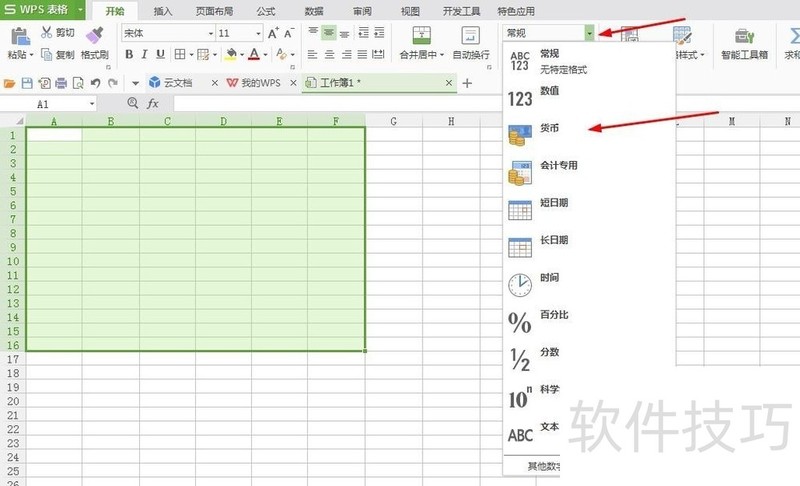This screenshot has height=486, width=800.
Task: Open the font color dropdown arrow
Action: tap(265, 55)
